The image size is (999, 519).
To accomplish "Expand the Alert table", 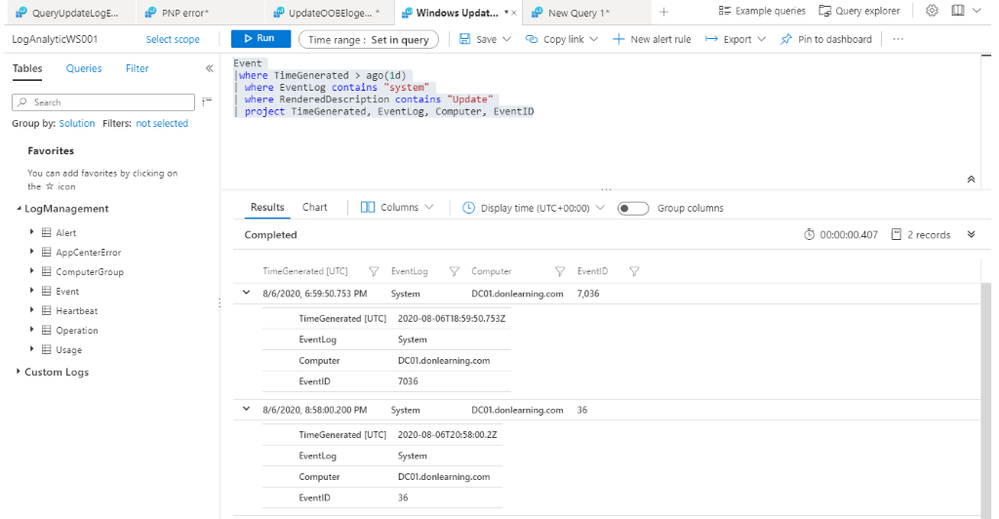I will [x=31, y=232].
